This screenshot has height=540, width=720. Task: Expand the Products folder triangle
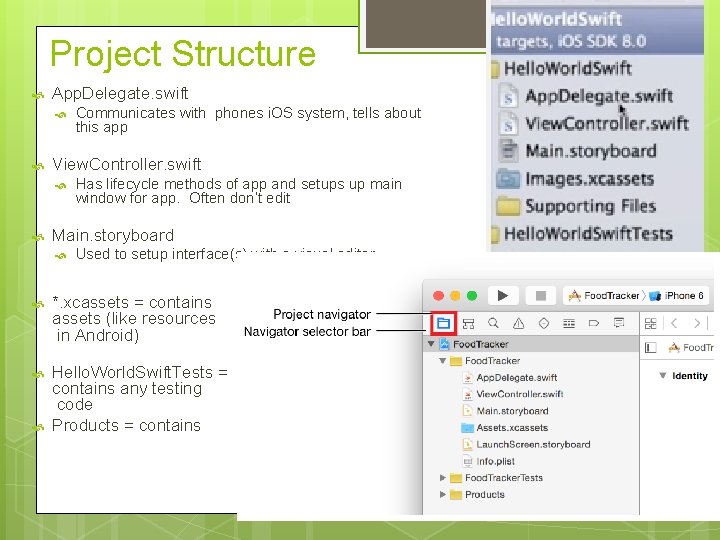coord(443,495)
